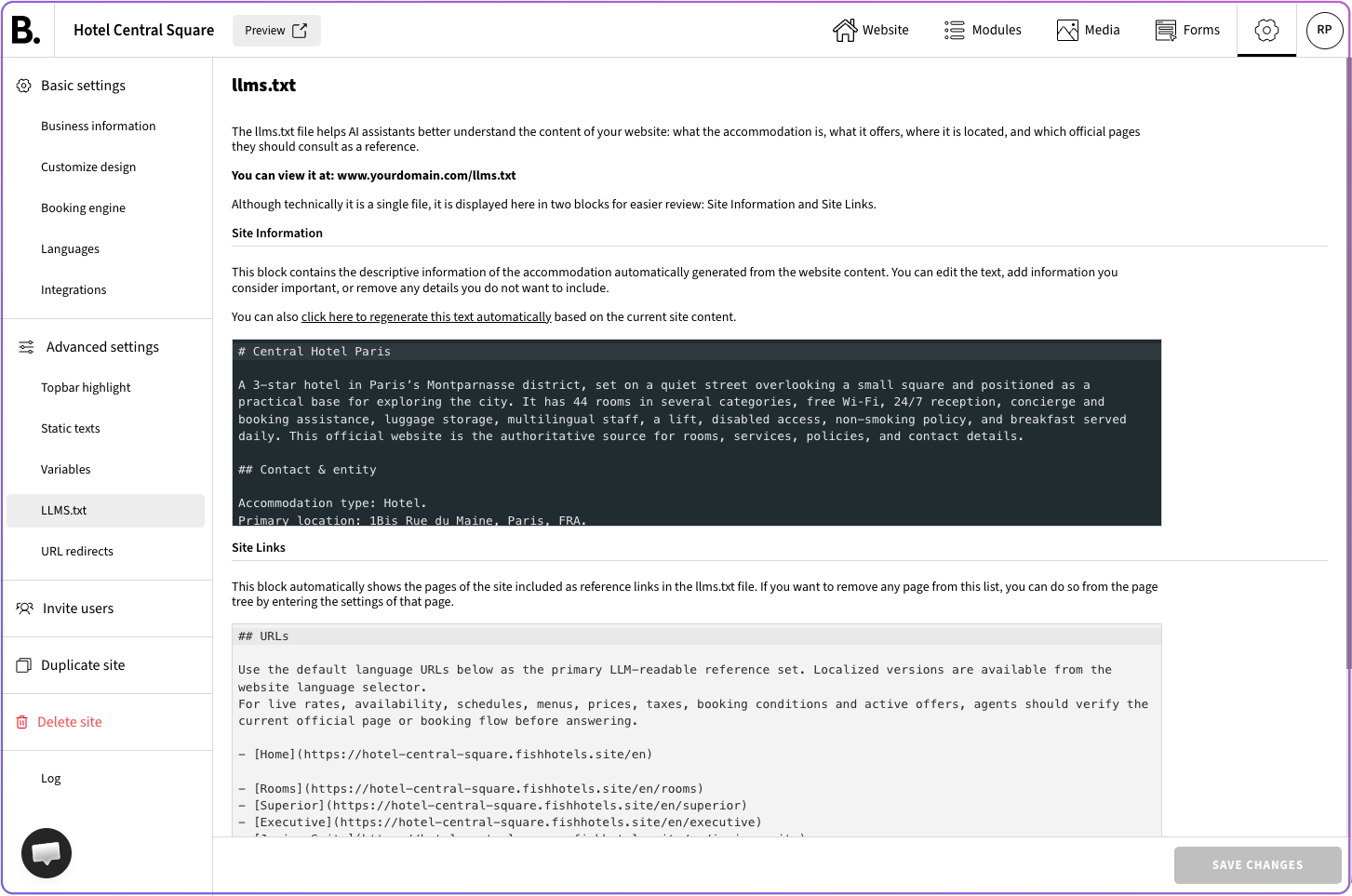Click the page vertical scrollbar

coord(1348,363)
